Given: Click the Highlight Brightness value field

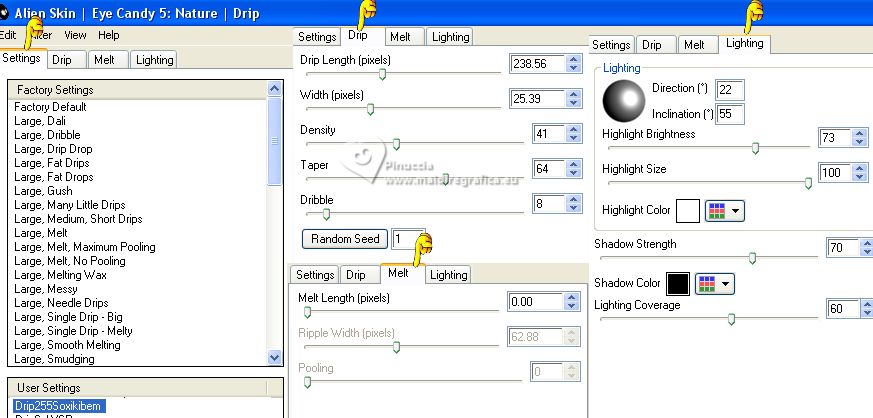Looking at the screenshot, I should click(x=835, y=137).
